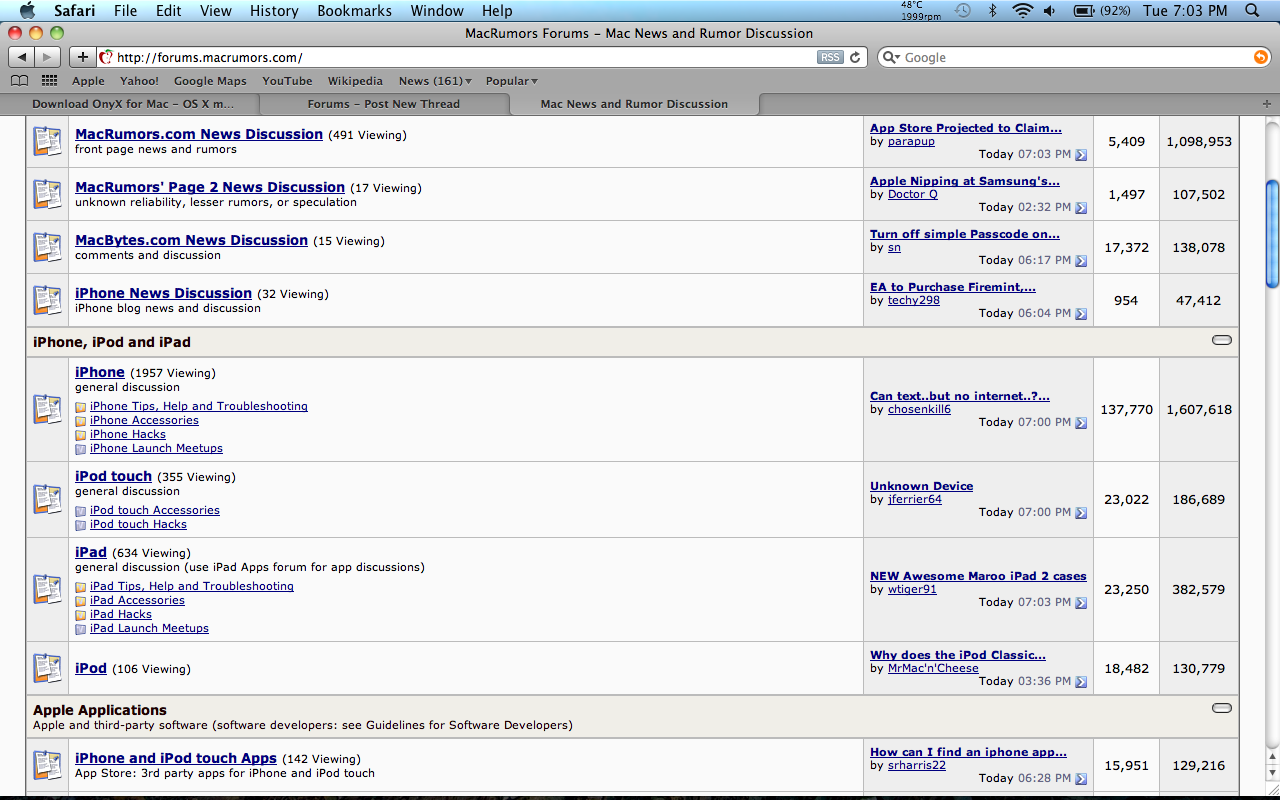Open iPhone Tips, Help and Troubleshooting subforum
1280x800 pixels.
click(199, 406)
